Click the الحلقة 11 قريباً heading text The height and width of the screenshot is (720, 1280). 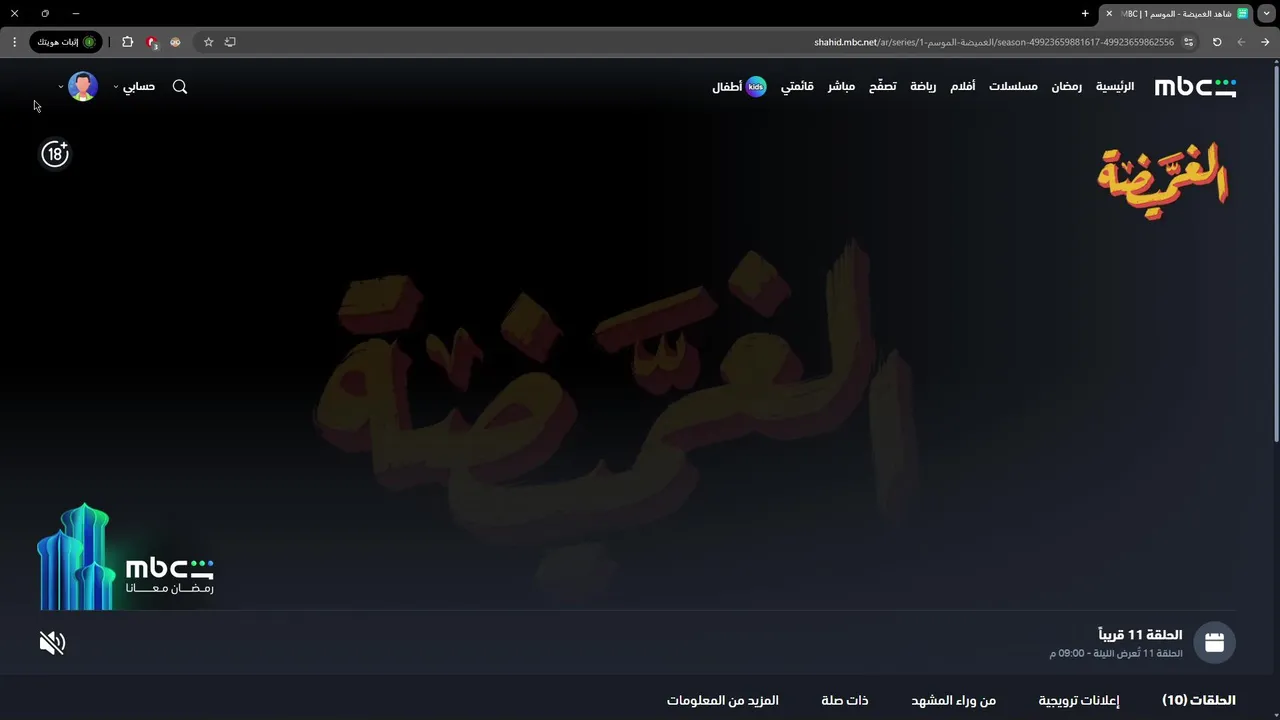coord(1140,635)
